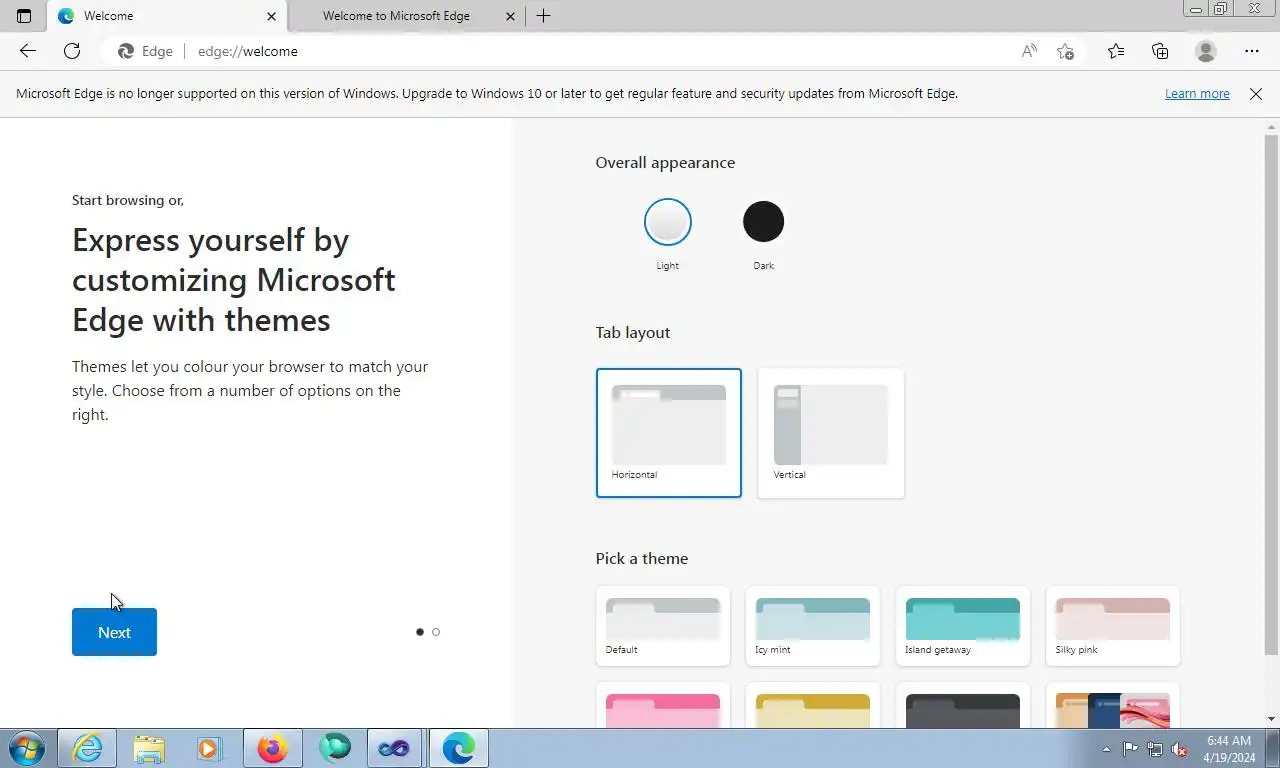Go to the second page indicator dot
The image size is (1280, 768).
coord(436,632)
